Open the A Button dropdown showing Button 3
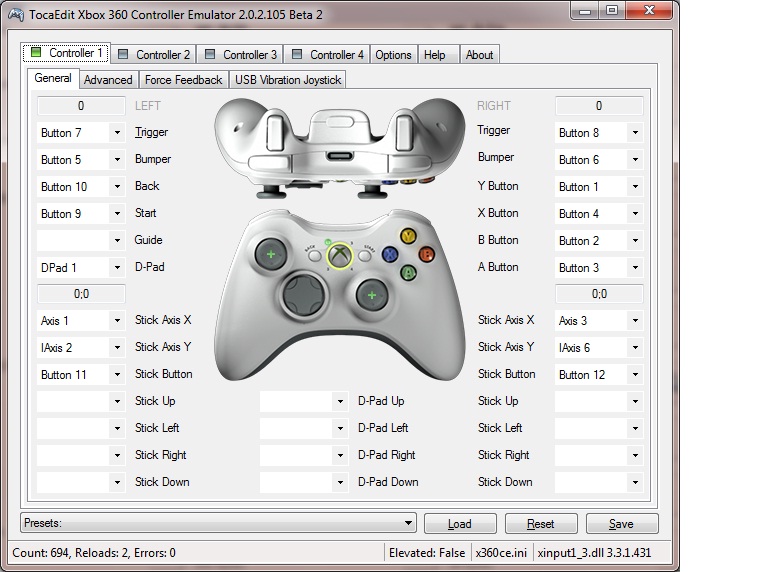This screenshot has width=768, height=572. point(599,267)
